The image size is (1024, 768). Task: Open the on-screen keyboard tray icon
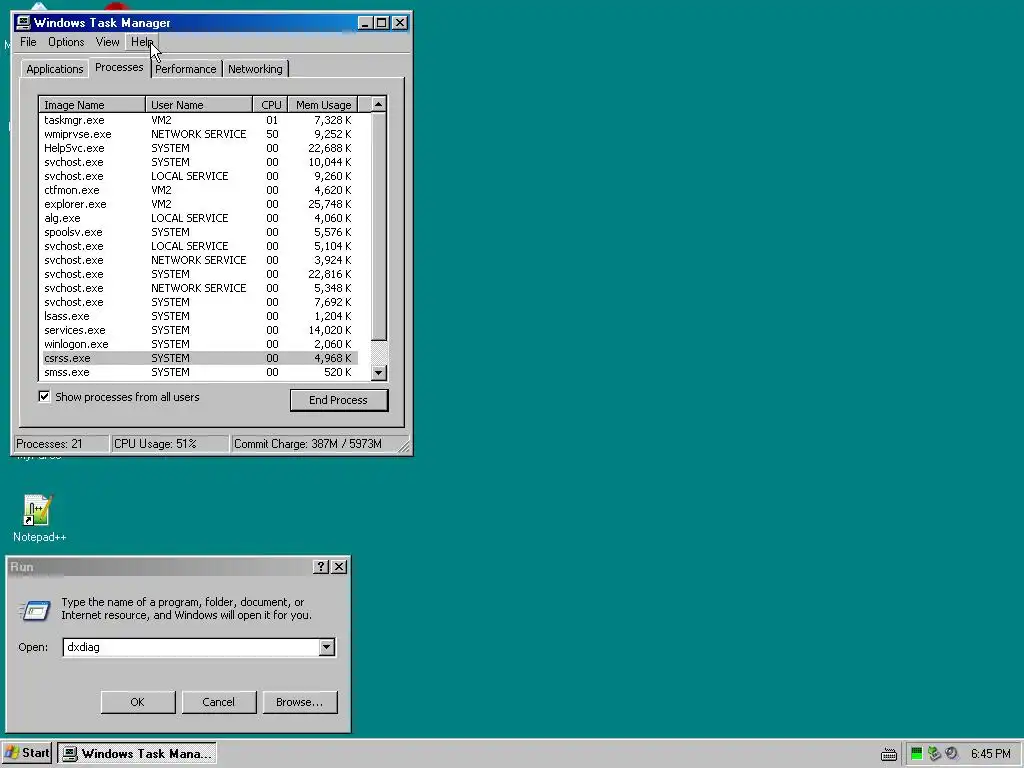pyautogui.click(x=889, y=754)
